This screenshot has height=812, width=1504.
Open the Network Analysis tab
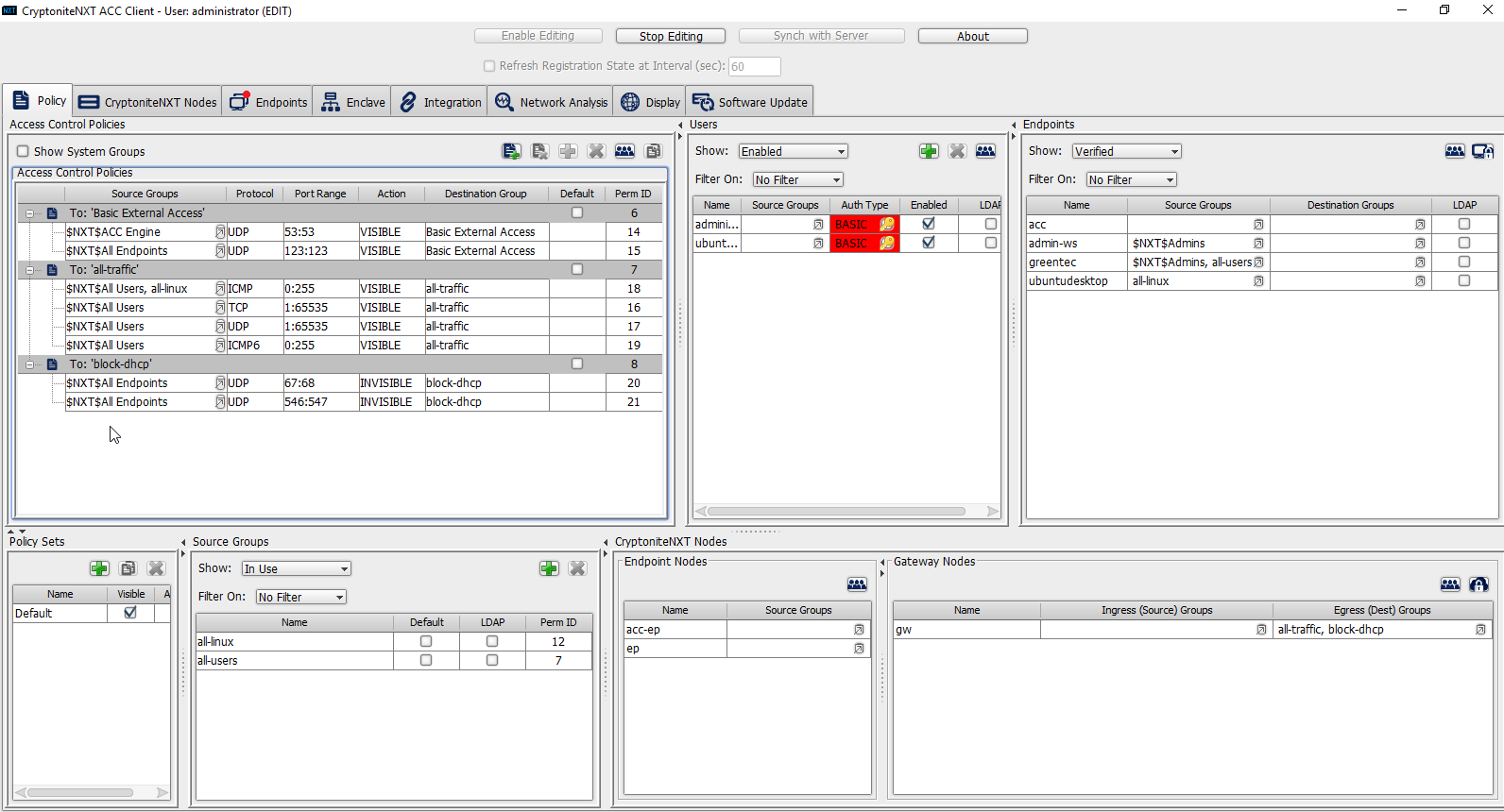[551, 102]
